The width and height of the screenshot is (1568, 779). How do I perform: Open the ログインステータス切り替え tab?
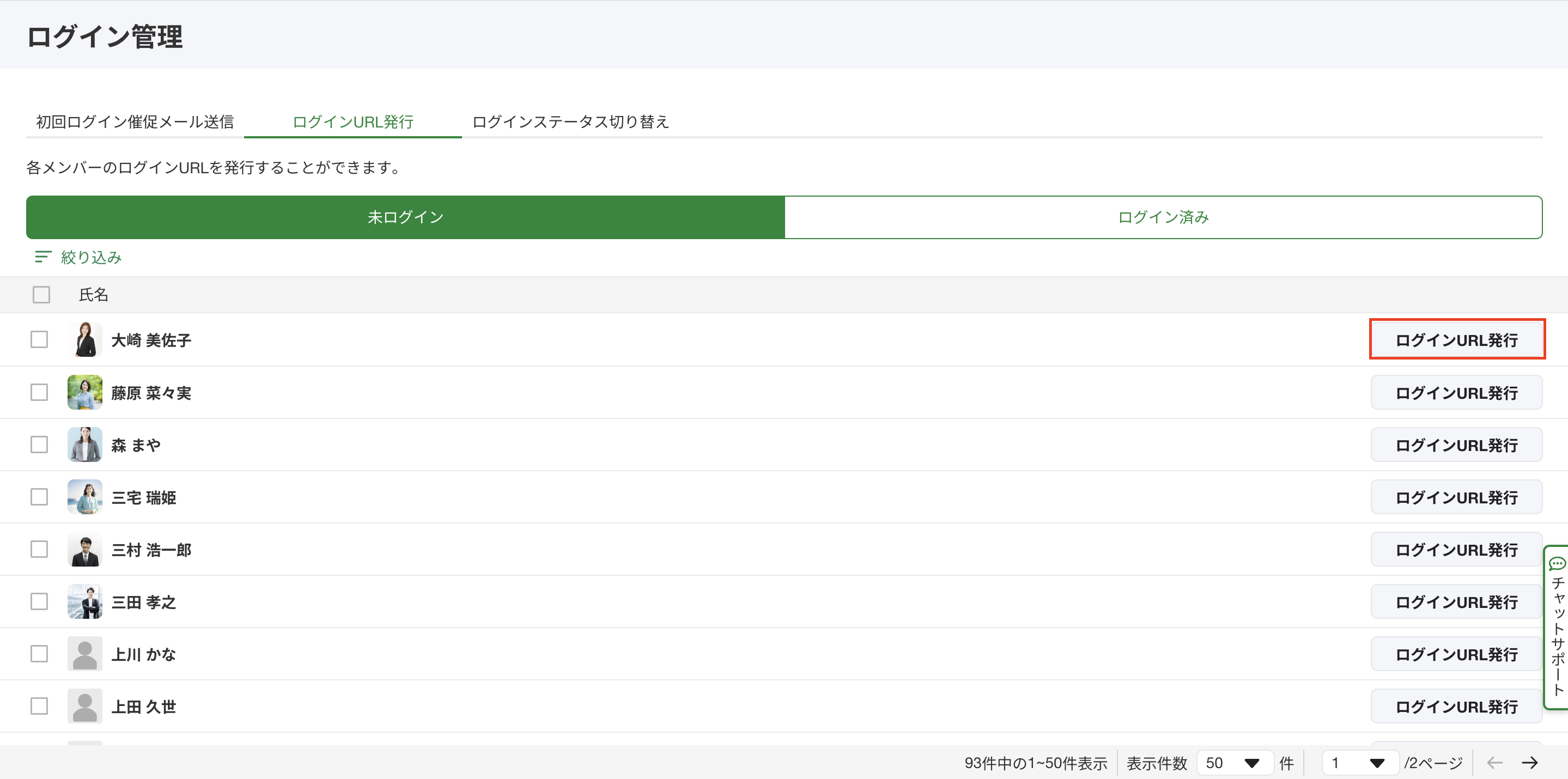tap(571, 121)
